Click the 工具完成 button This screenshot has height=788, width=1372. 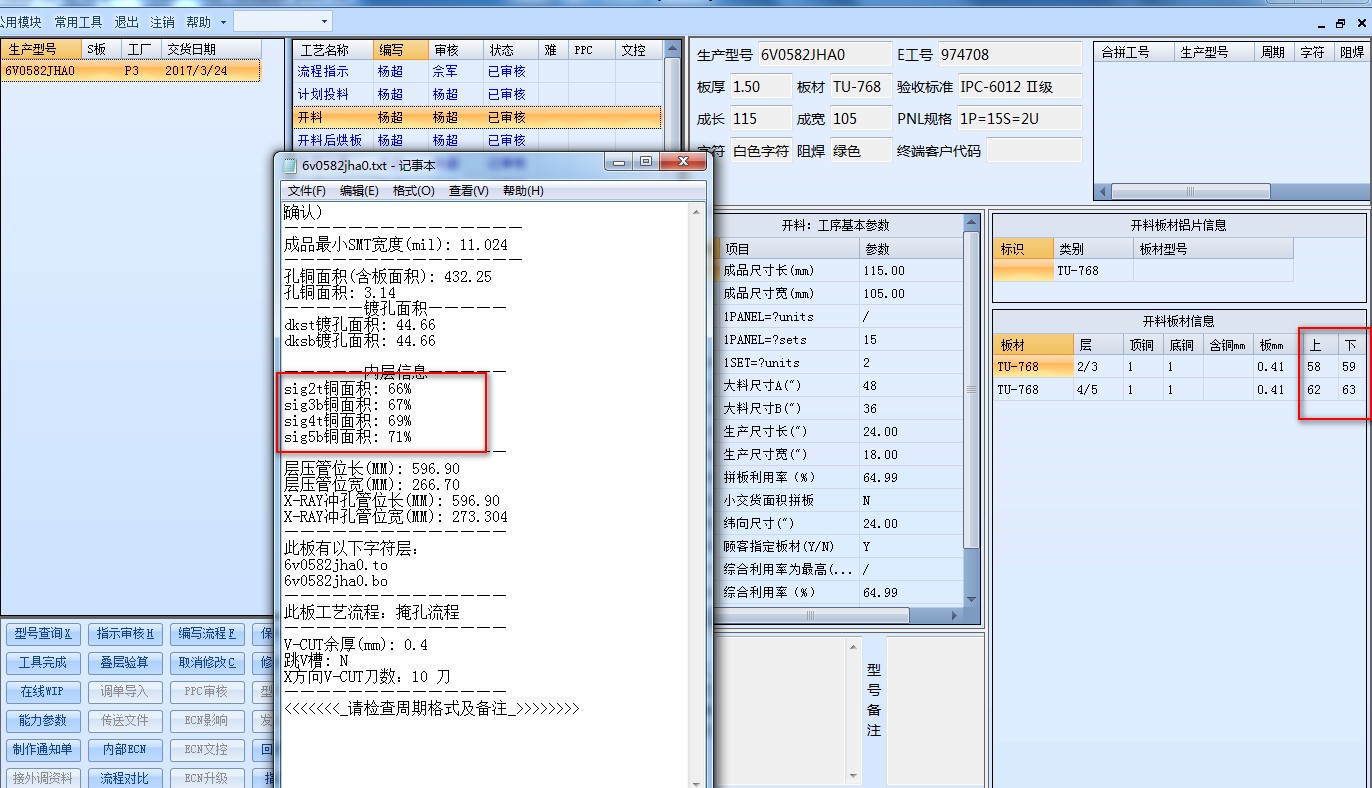[45, 663]
